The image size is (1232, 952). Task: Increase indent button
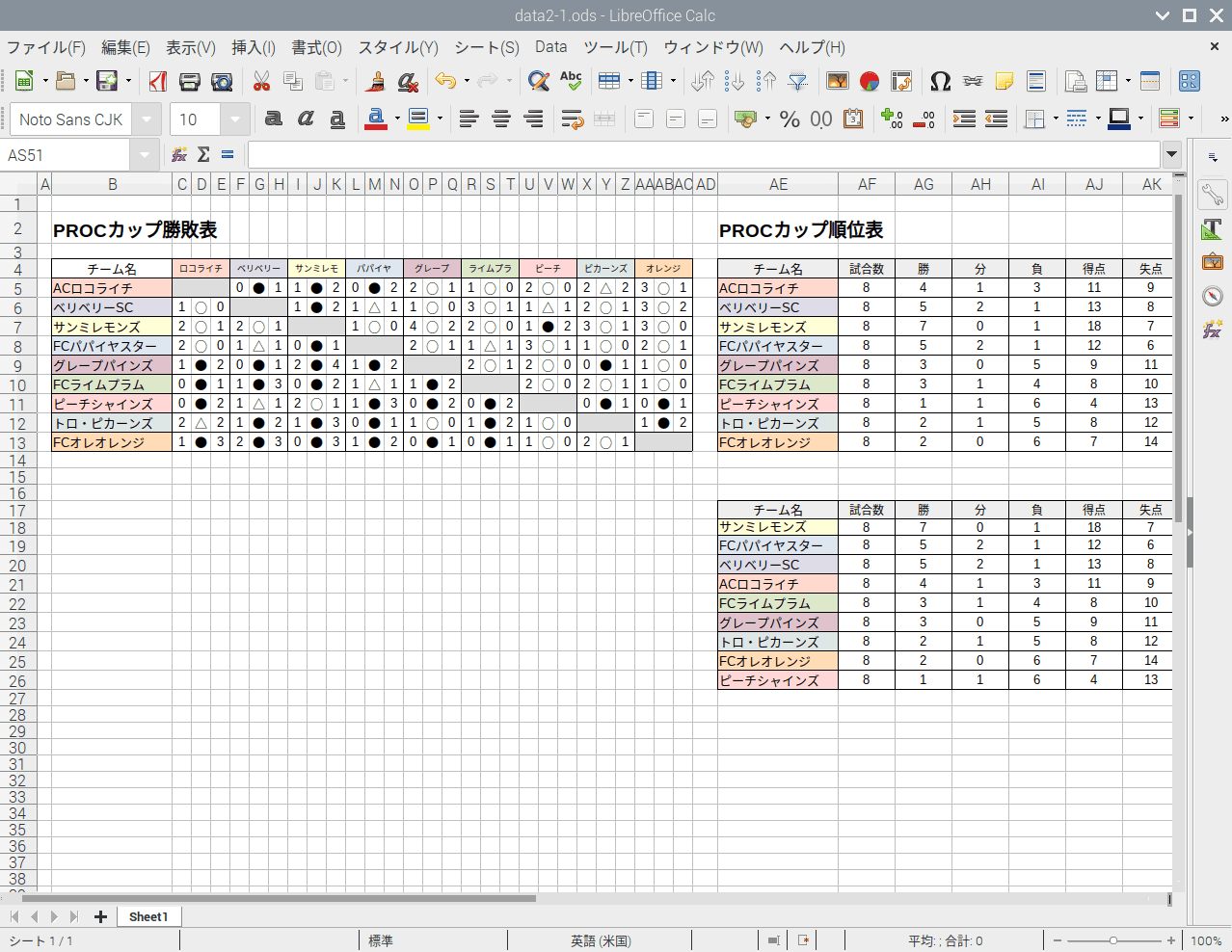coord(964,119)
